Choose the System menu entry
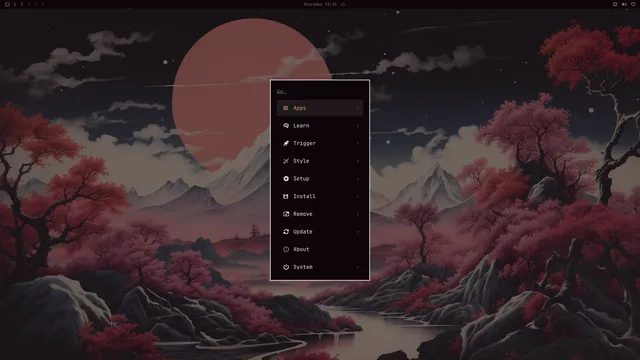The height and width of the screenshot is (360, 640). pos(320,267)
